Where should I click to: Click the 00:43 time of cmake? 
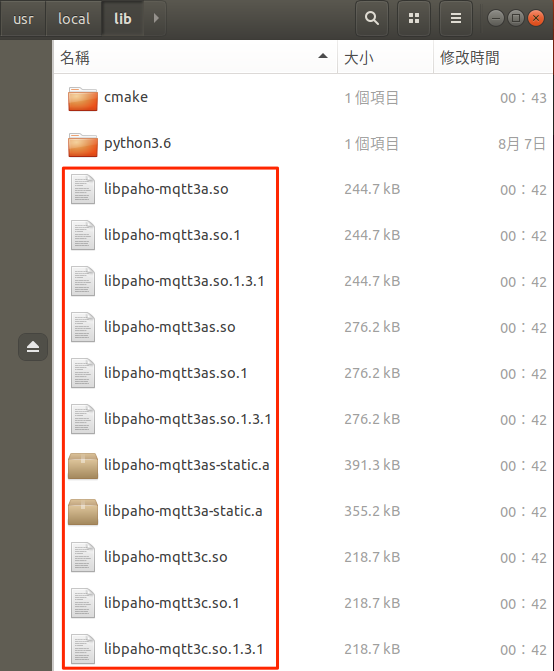pos(523,98)
